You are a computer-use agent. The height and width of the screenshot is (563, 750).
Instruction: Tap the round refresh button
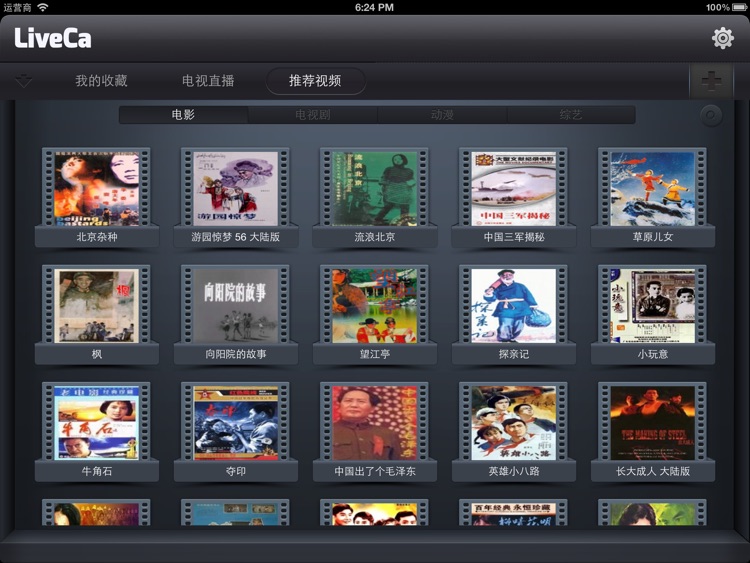(x=711, y=115)
